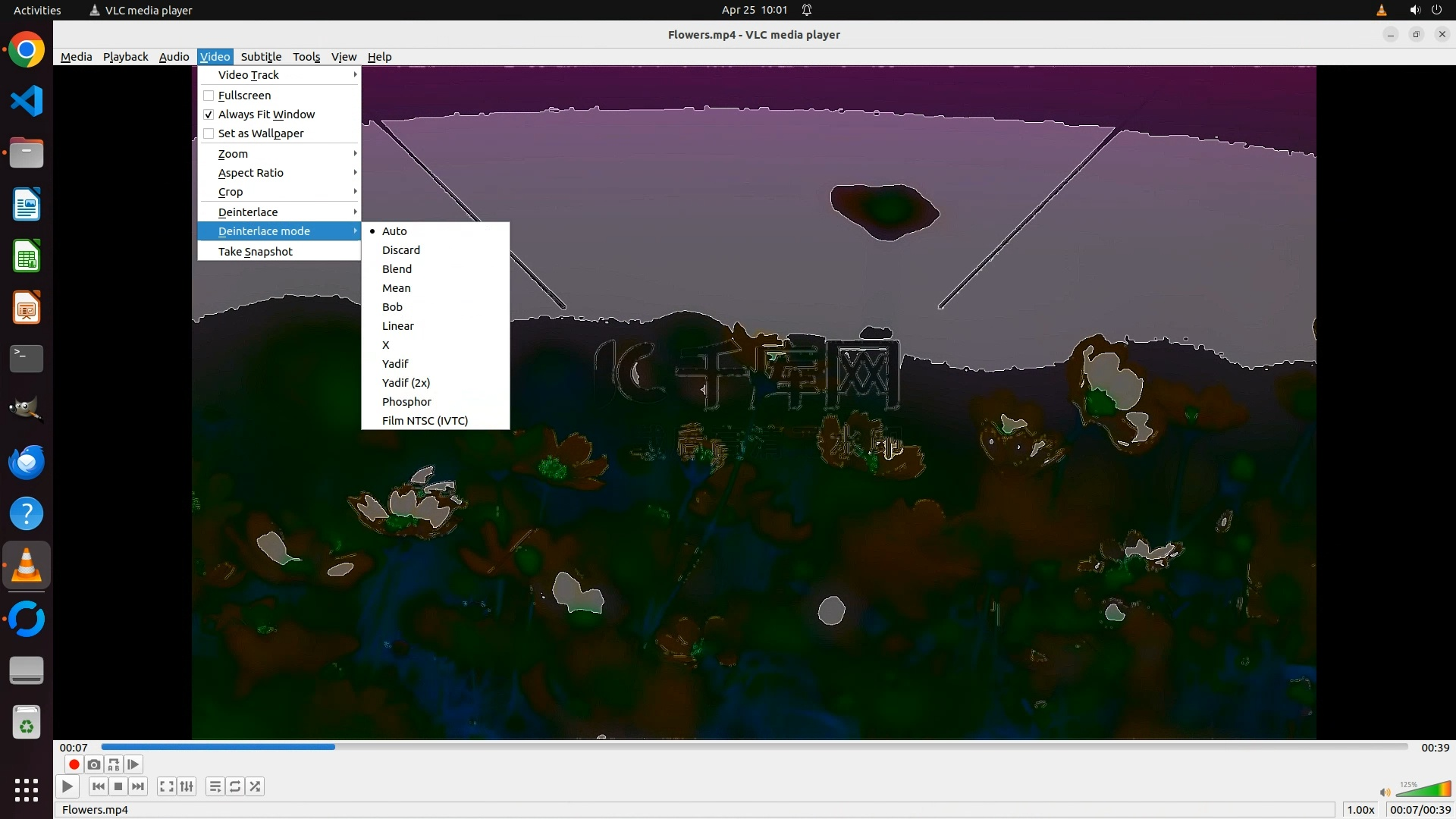This screenshot has height=819, width=1456.
Task: Open extended settings equalizer icon
Action: coord(187,786)
